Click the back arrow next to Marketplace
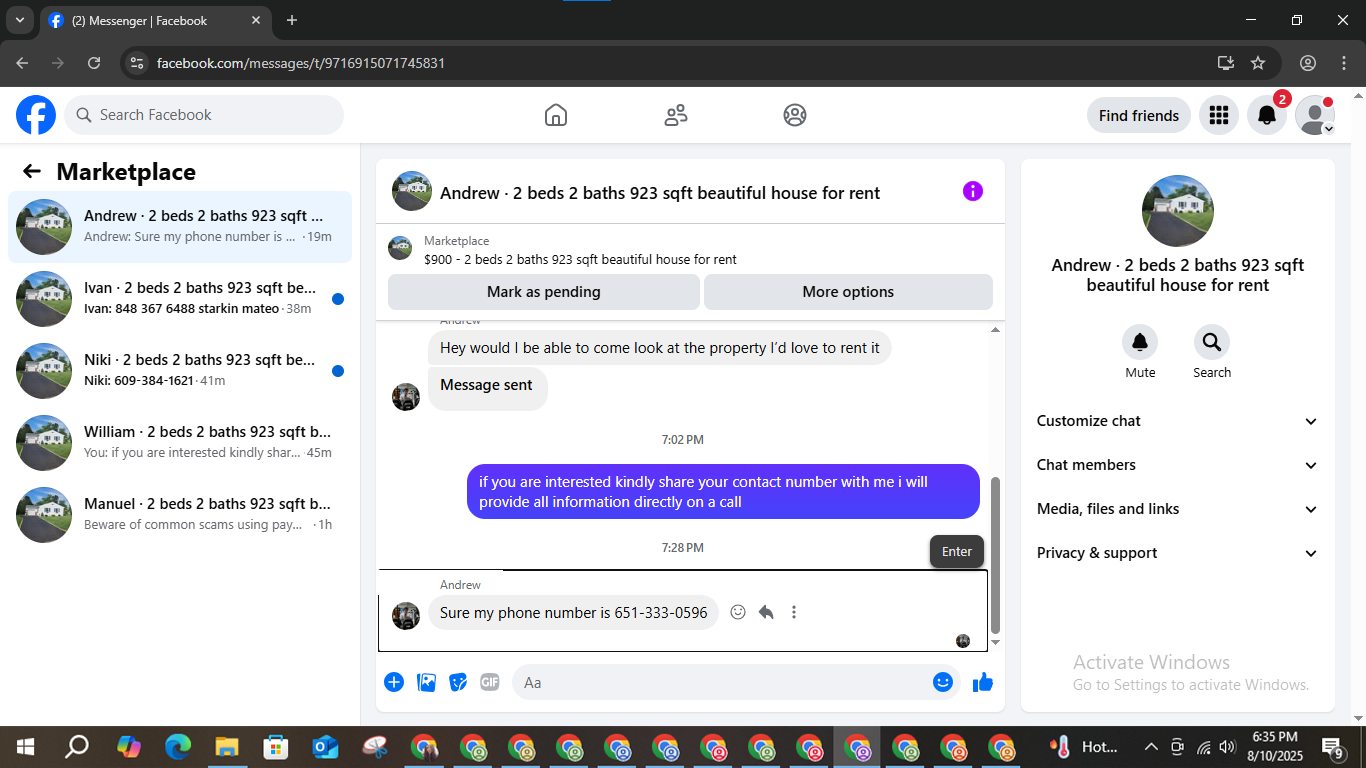 pyautogui.click(x=32, y=171)
